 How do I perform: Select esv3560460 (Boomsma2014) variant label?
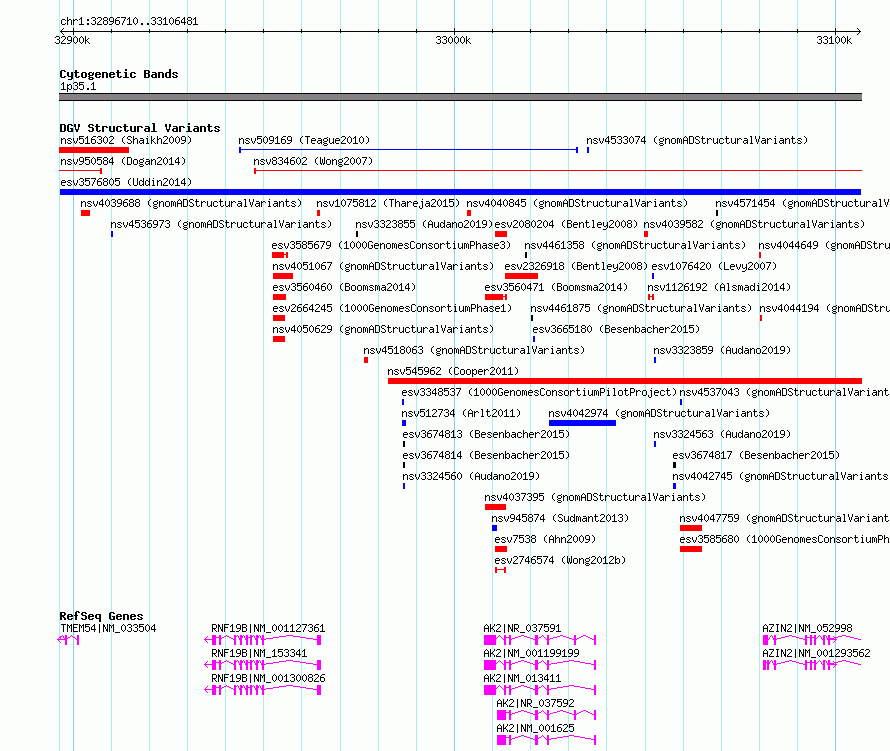tap(344, 287)
